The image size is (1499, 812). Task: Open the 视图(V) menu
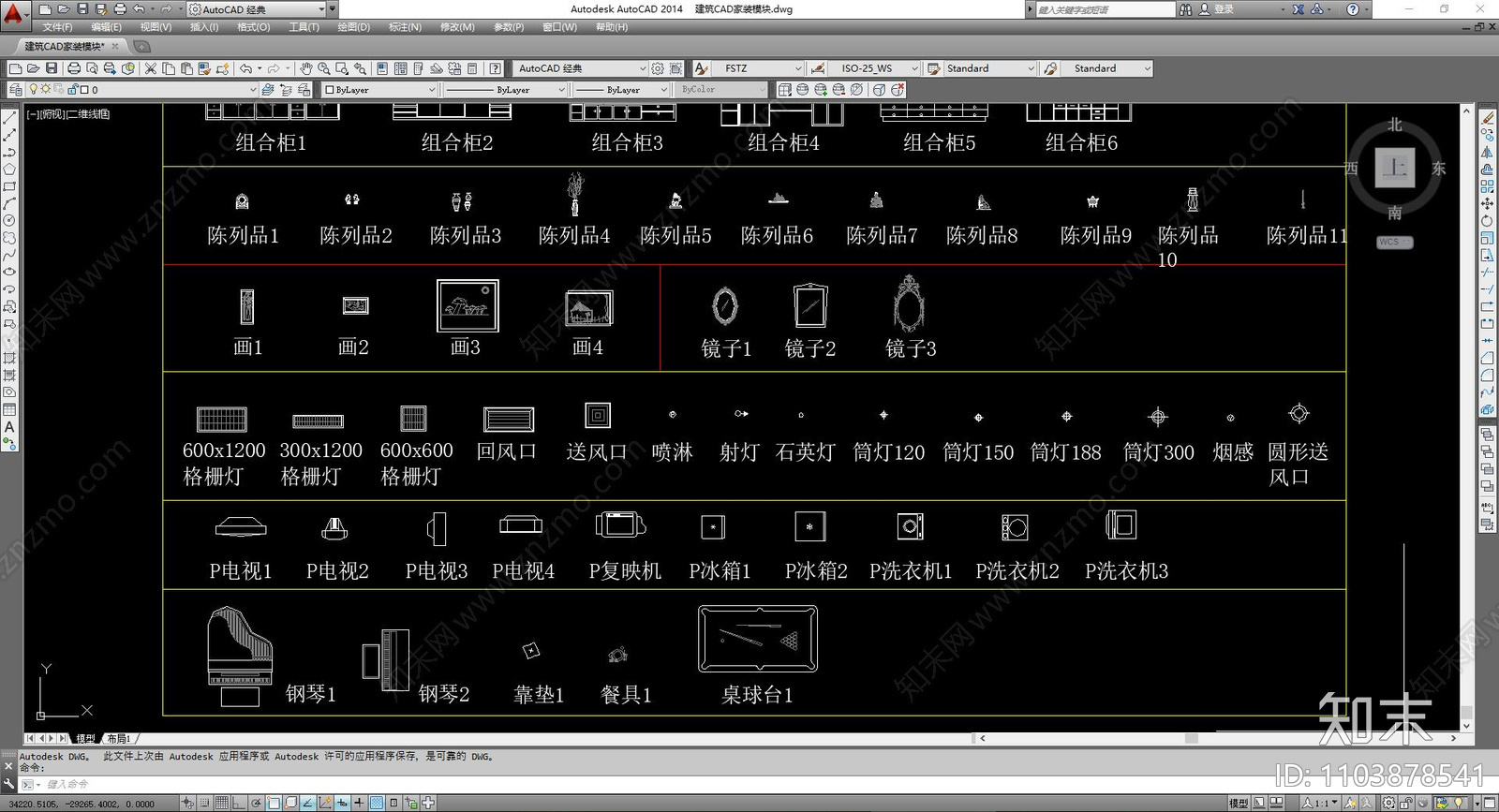[156, 27]
